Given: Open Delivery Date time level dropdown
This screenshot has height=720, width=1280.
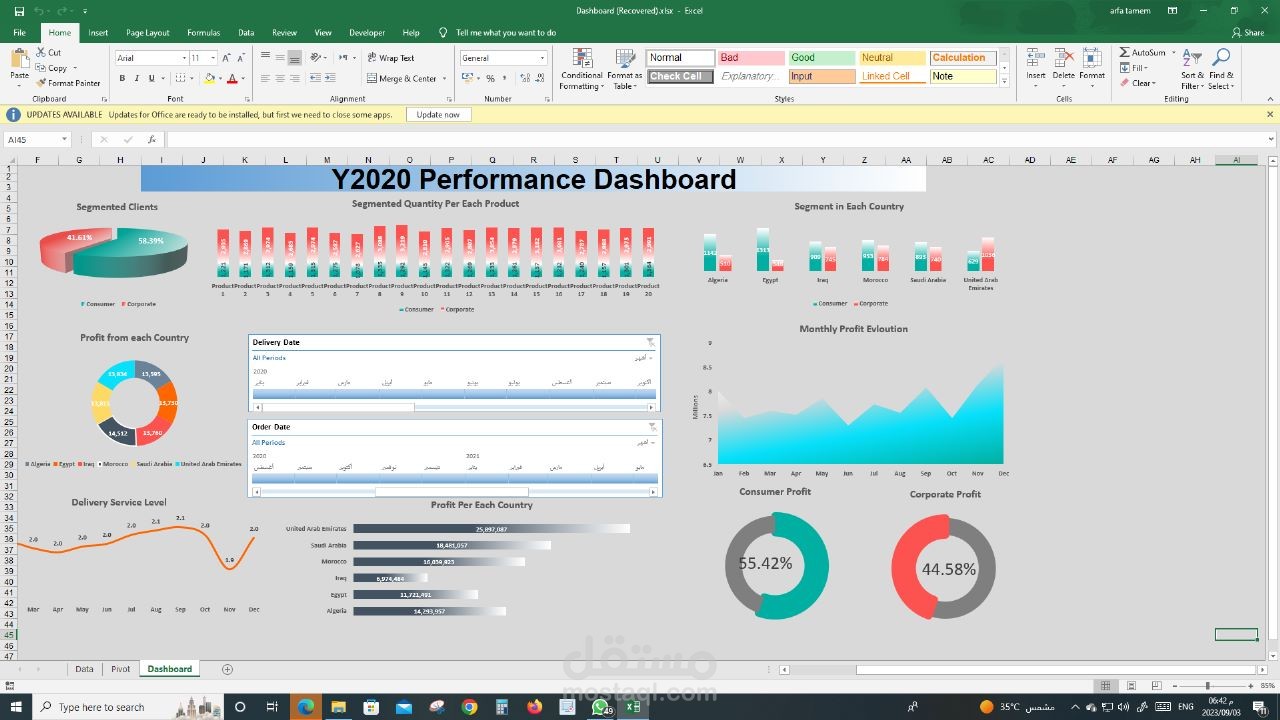Looking at the screenshot, I should (644, 357).
